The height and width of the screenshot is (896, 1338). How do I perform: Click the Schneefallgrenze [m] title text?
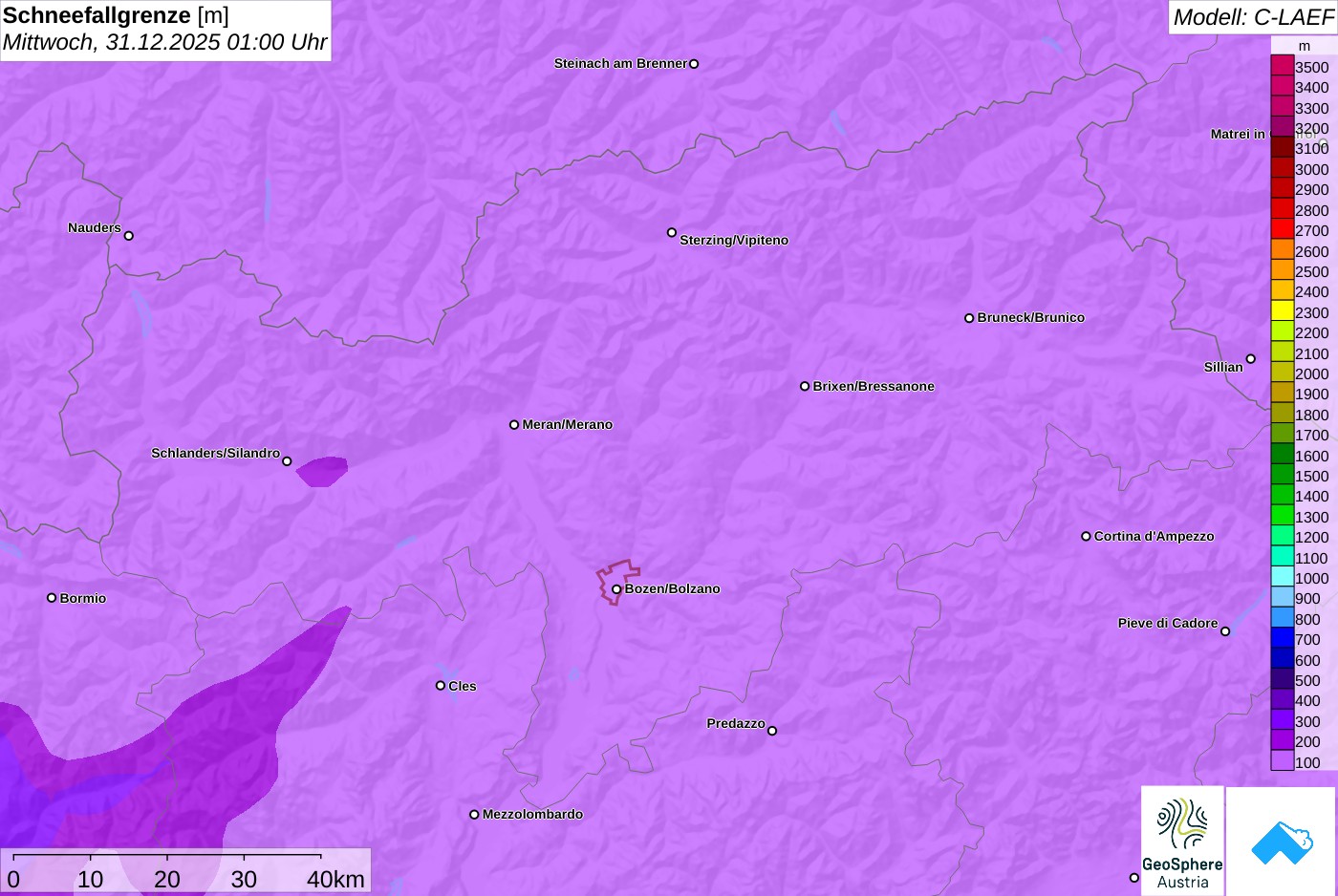coord(117,16)
